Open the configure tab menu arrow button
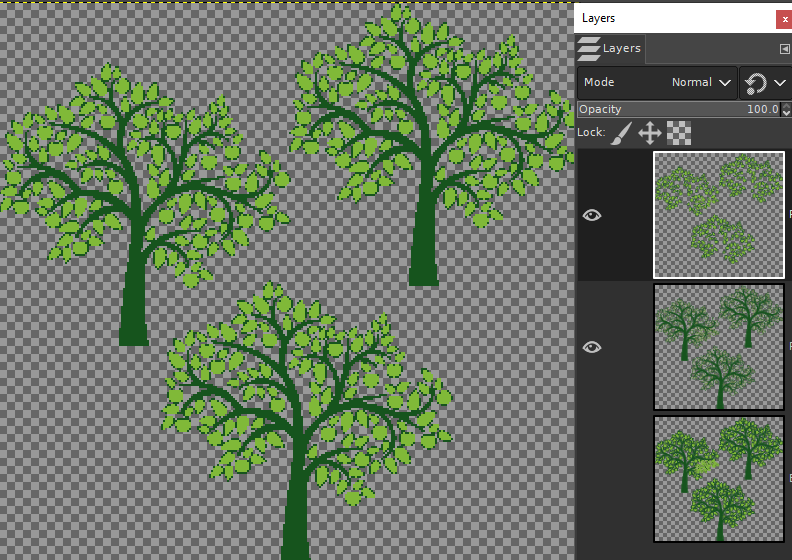The width and height of the screenshot is (792, 560). click(784, 49)
